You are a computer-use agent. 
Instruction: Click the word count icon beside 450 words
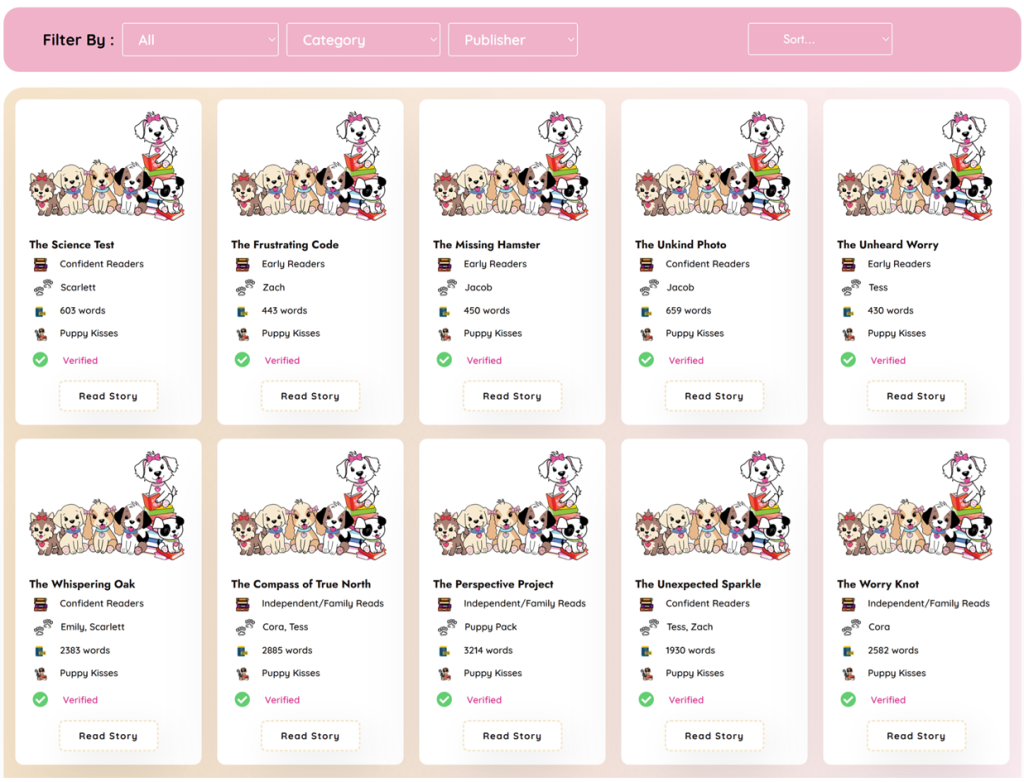[x=445, y=311]
